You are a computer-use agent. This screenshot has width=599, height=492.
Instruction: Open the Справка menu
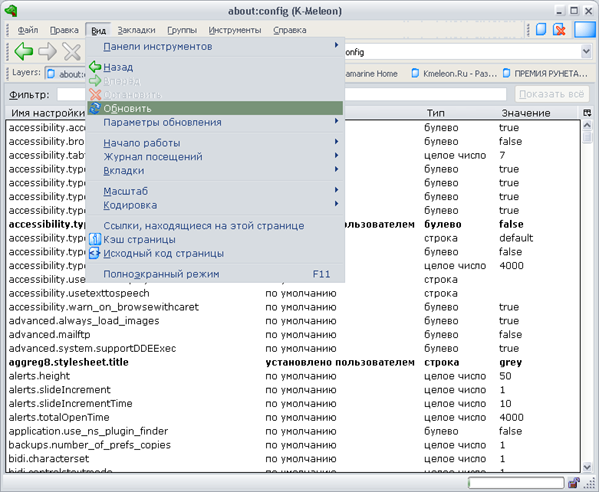click(290, 30)
